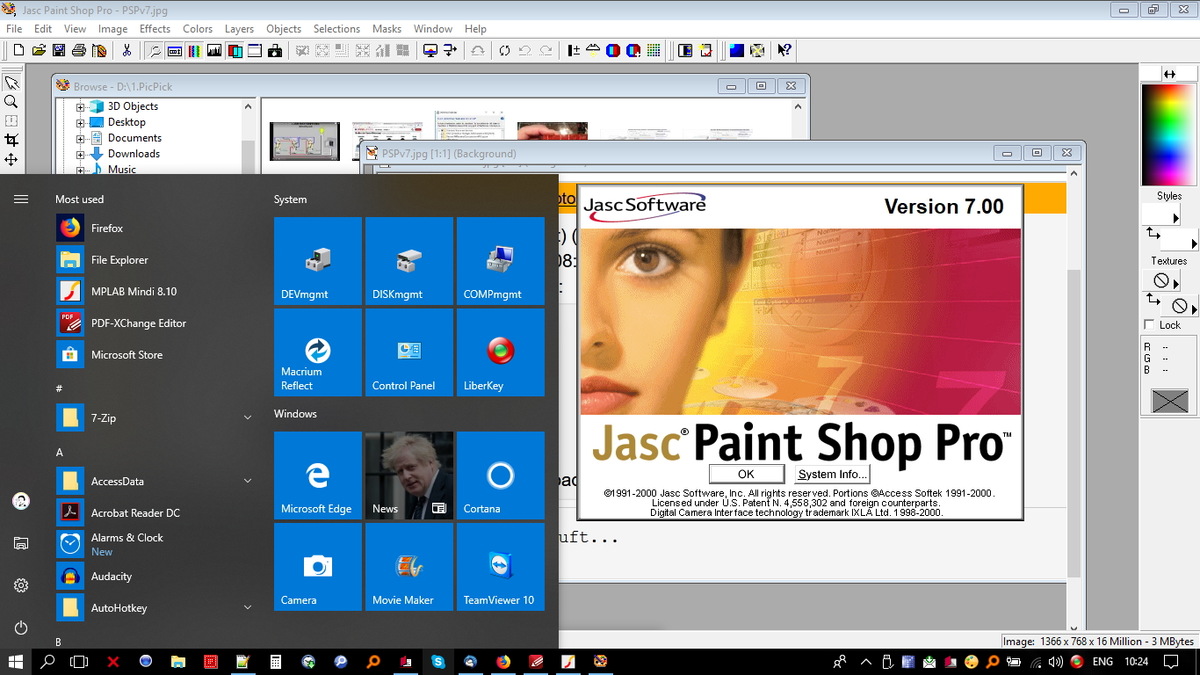The height and width of the screenshot is (675, 1200).
Task: Click the first thumbnail in Browse window
Action: [305, 141]
